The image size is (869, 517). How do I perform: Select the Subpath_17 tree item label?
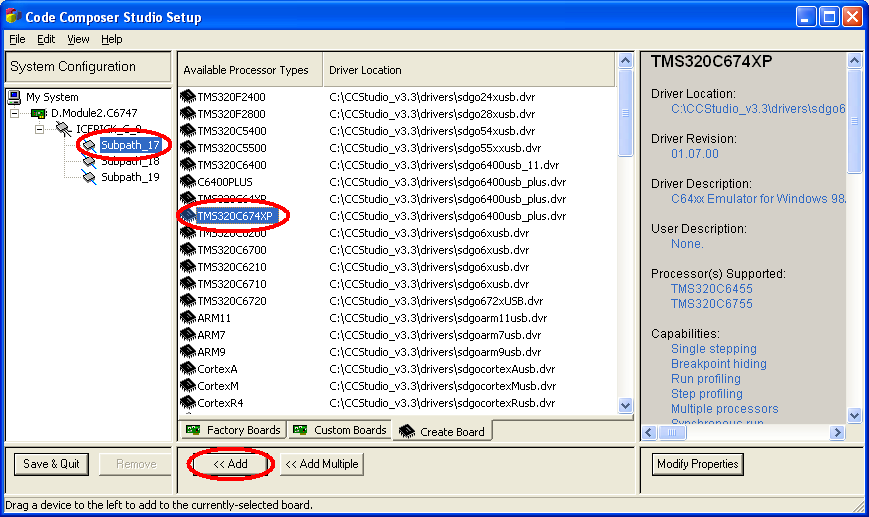[130, 145]
